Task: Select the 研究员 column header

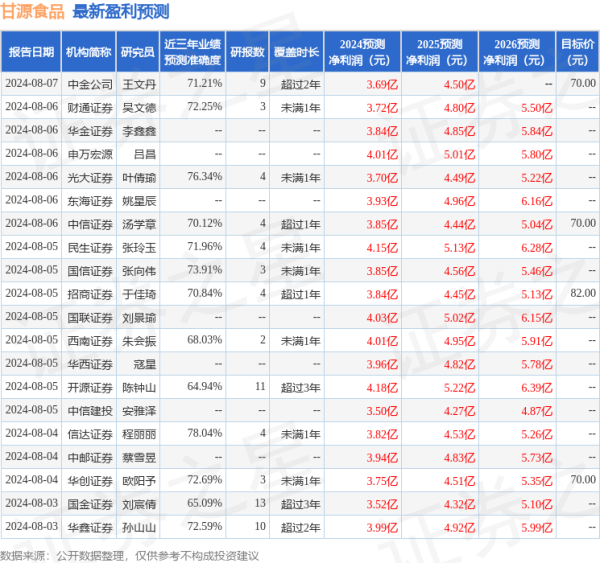Action: coord(138,52)
